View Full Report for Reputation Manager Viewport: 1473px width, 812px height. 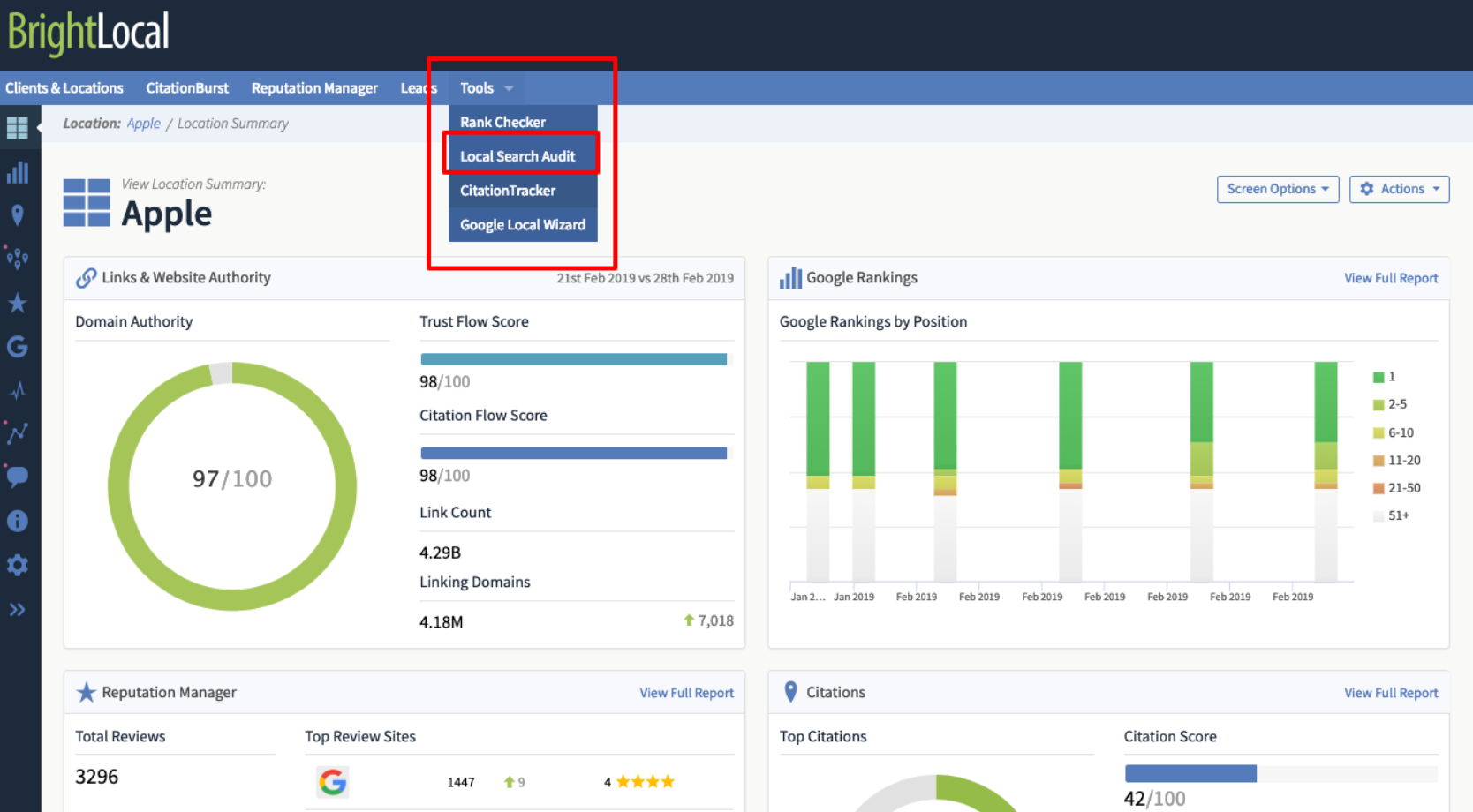(686, 693)
